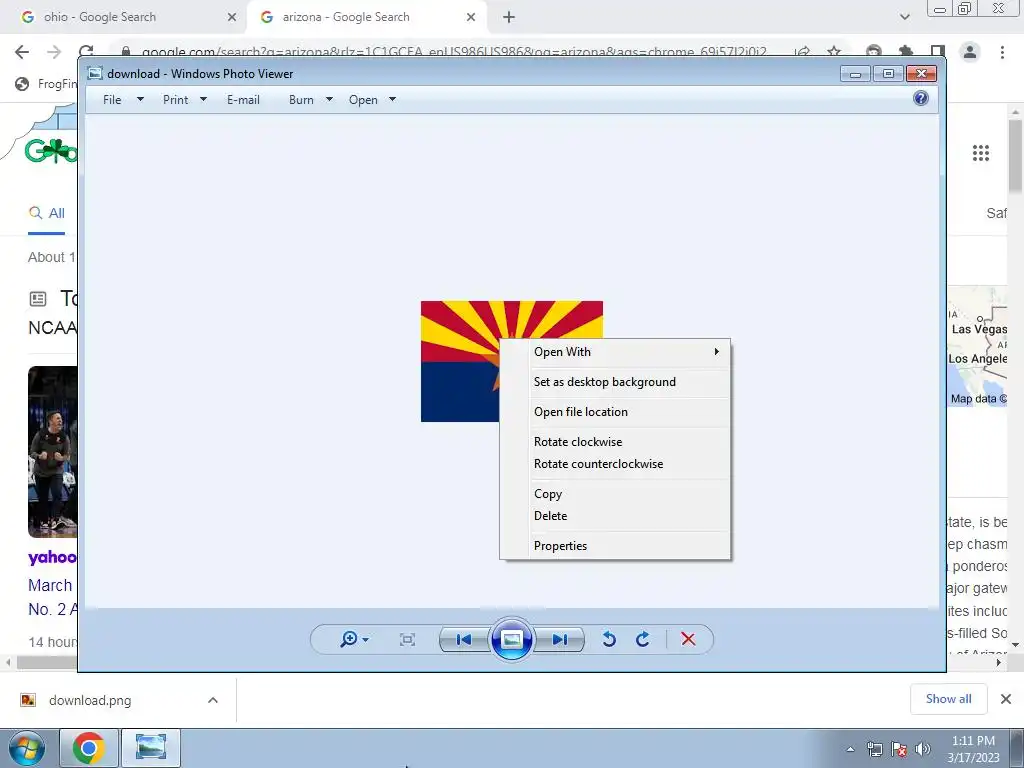
Task: Open the Chrome profile avatar
Action: click(x=970, y=52)
